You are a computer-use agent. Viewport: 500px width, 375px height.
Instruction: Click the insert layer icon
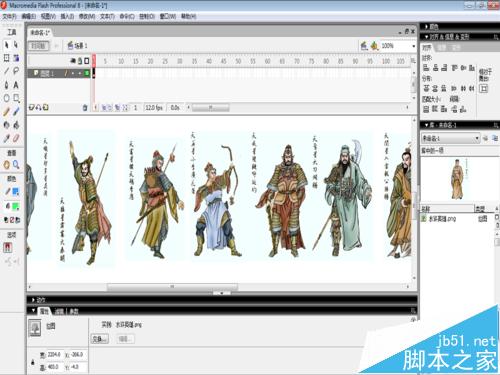point(32,108)
